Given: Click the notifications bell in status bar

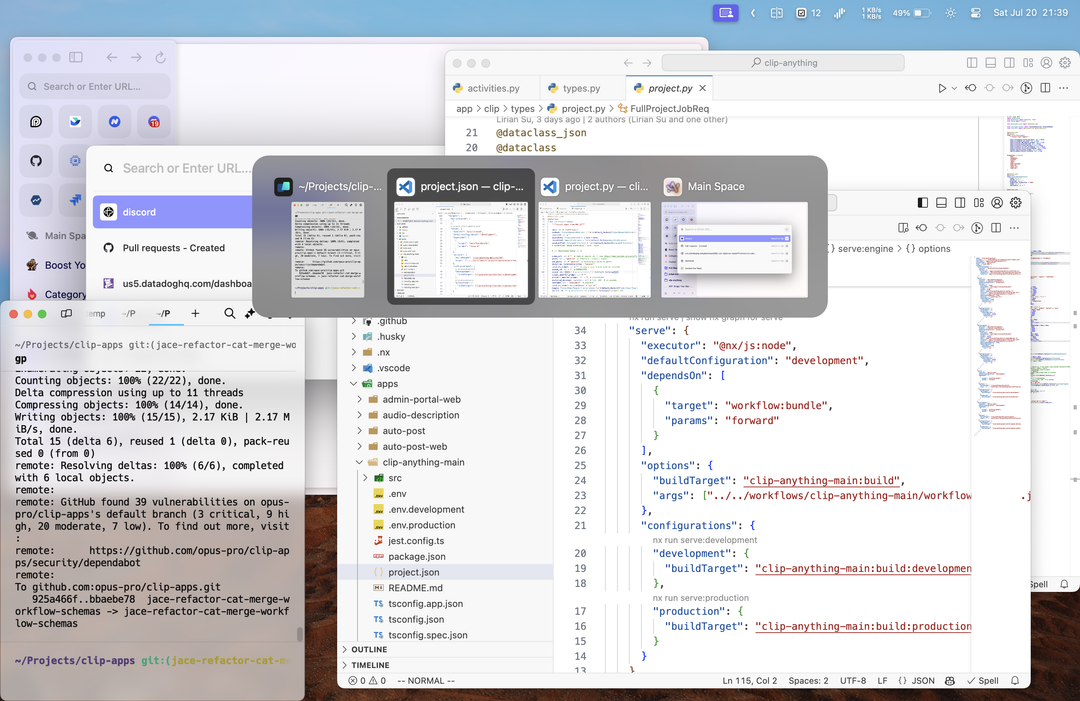Looking at the screenshot, I should [1014, 681].
